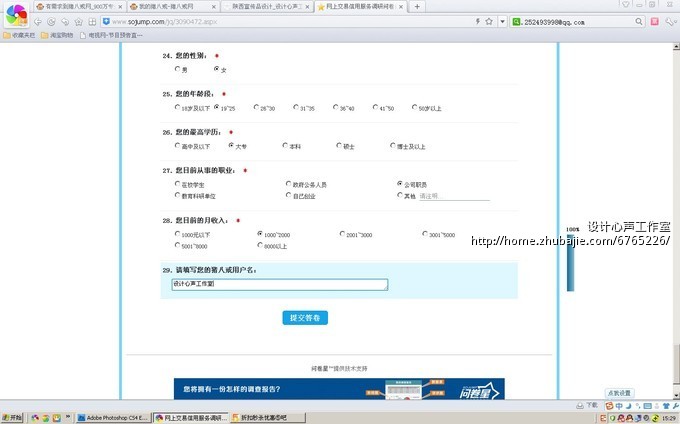Switch to Adobe Photoshop CS4 in taskbar
680x424 pixels.
point(114,418)
